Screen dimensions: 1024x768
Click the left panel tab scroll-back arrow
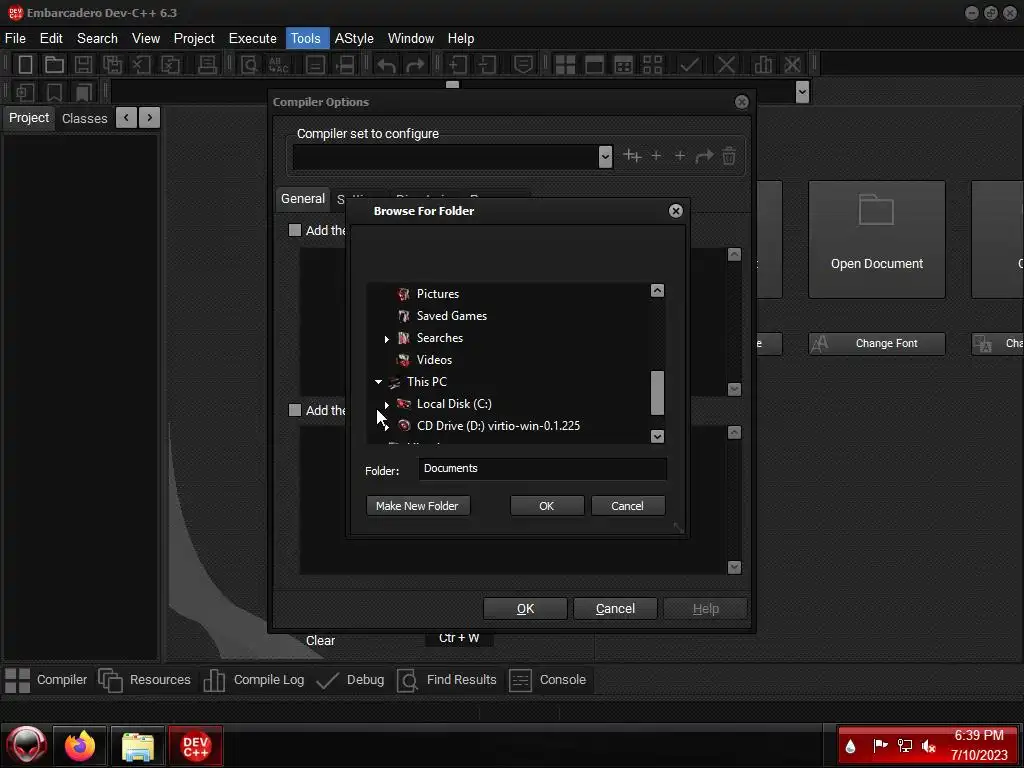(x=126, y=118)
